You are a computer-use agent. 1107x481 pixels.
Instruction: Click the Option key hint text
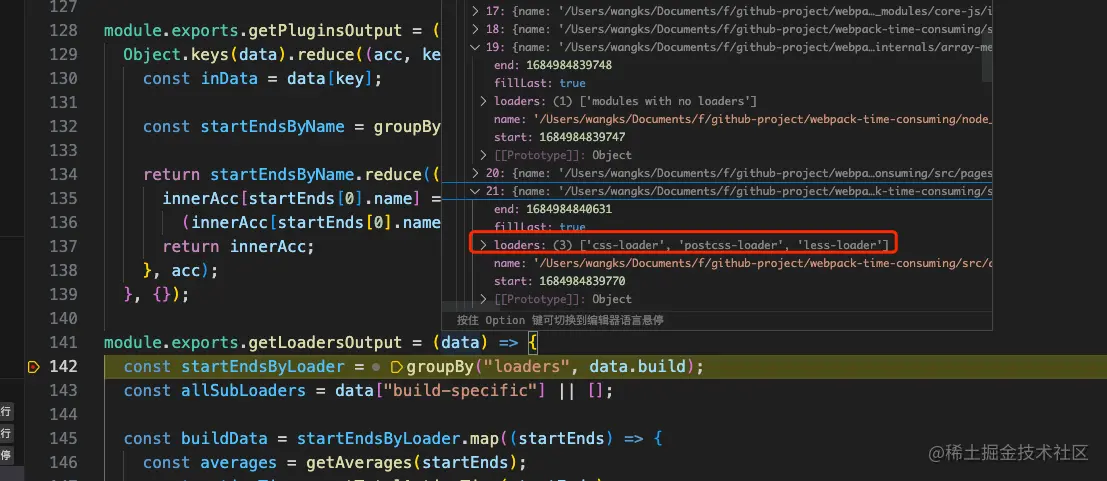point(560,320)
